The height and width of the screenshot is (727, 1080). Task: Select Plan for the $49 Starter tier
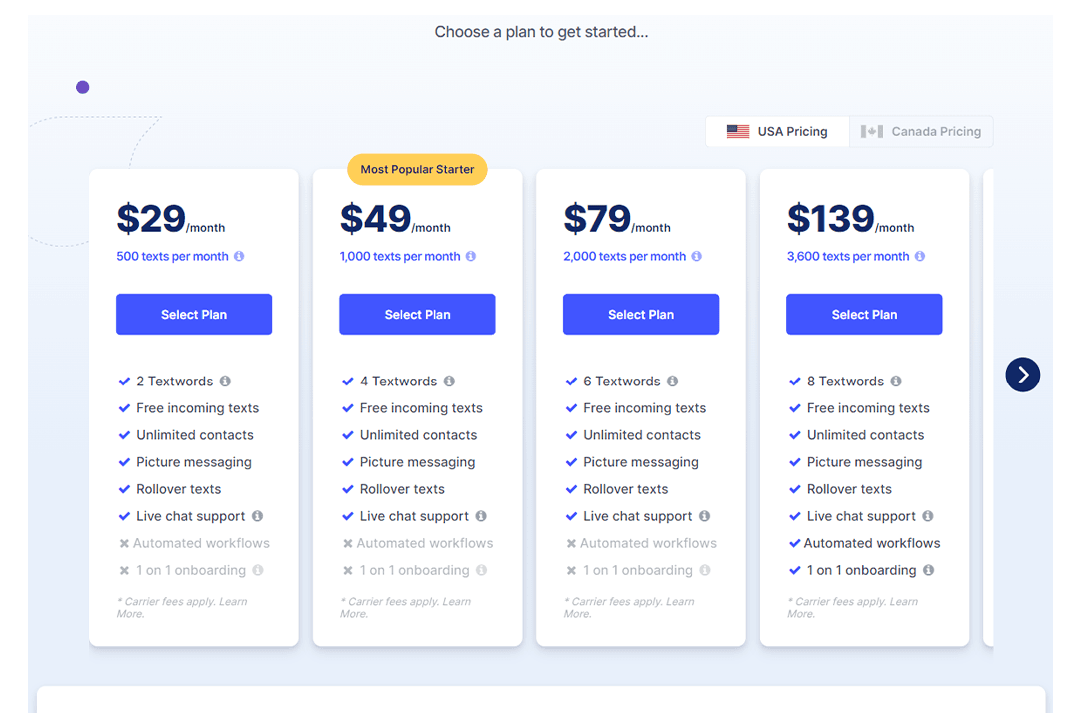[x=417, y=314]
